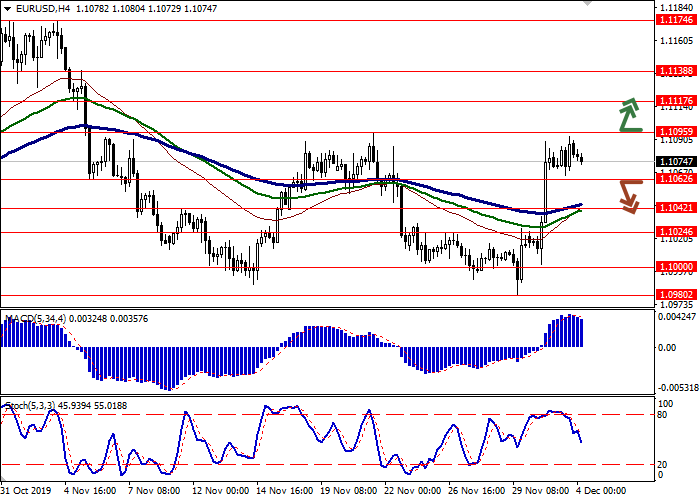Click the green upward zigzag arrow
The image size is (700, 500).
coord(628,116)
